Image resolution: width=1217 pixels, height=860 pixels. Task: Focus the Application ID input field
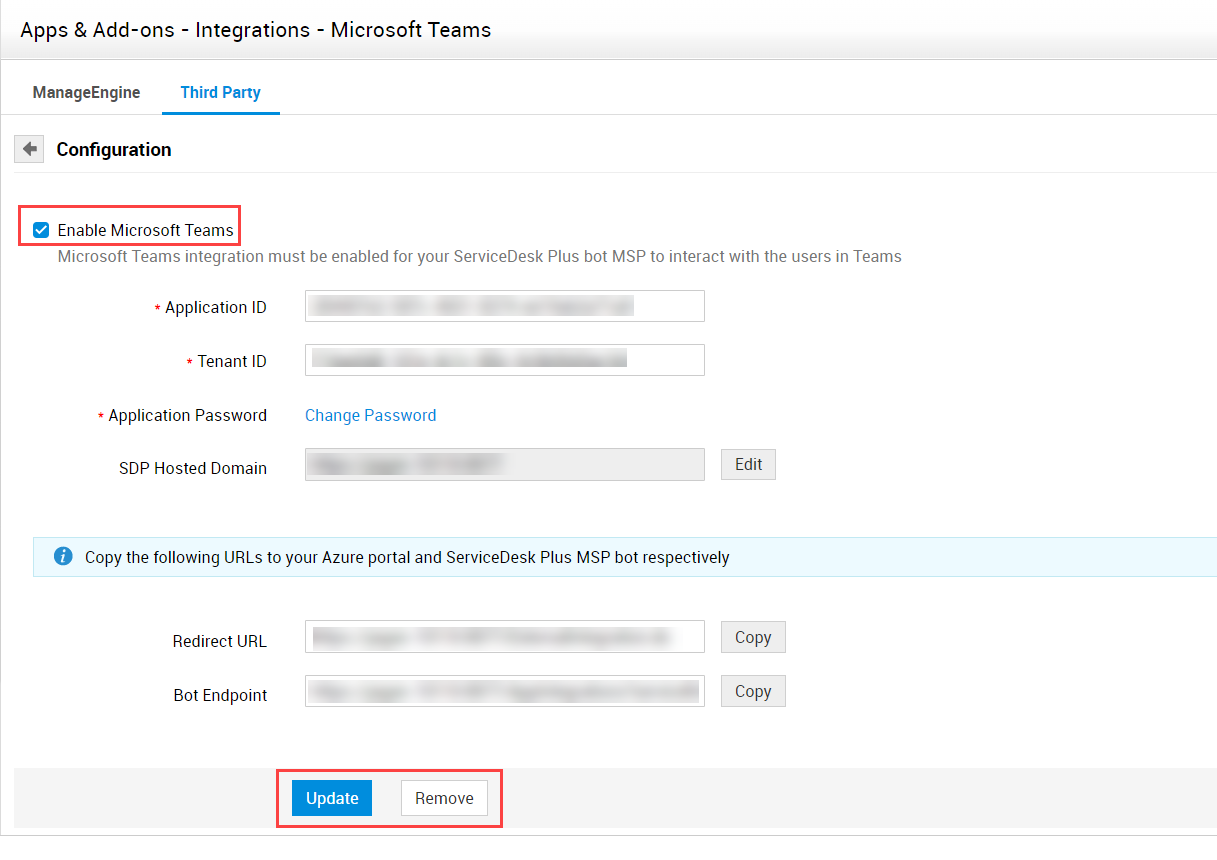coord(504,306)
